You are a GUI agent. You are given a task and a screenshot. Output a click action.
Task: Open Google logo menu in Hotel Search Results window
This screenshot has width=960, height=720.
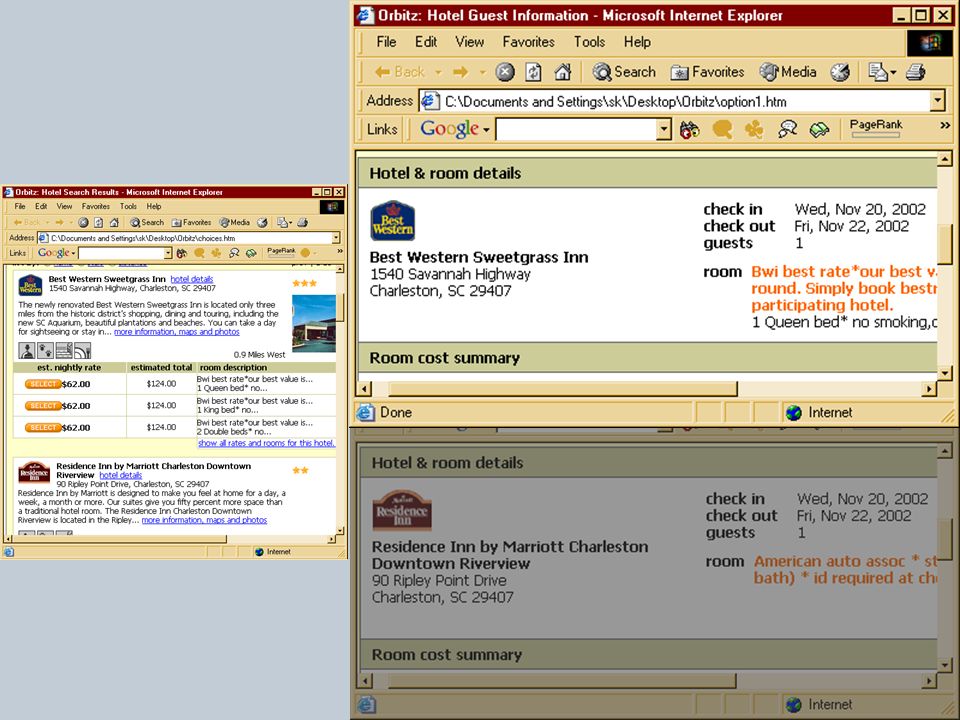point(56,252)
